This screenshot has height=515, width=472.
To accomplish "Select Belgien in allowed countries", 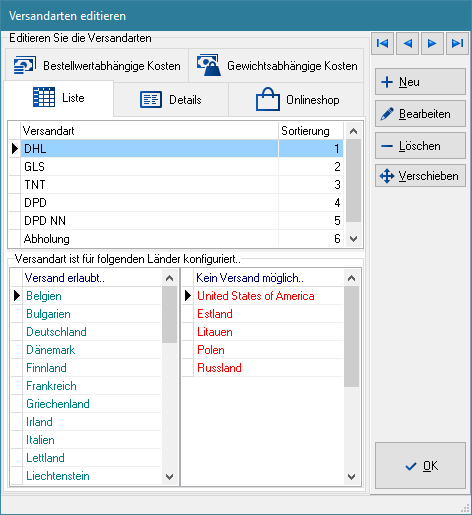I will point(92,296).
